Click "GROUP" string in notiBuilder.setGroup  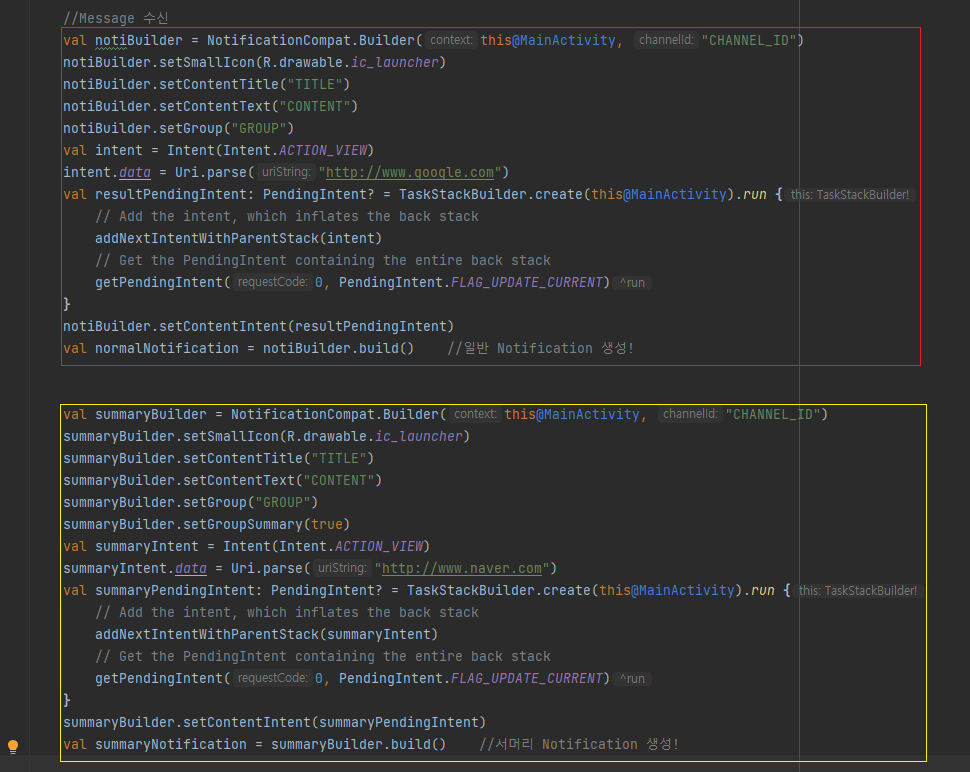[x=259, y=129]
